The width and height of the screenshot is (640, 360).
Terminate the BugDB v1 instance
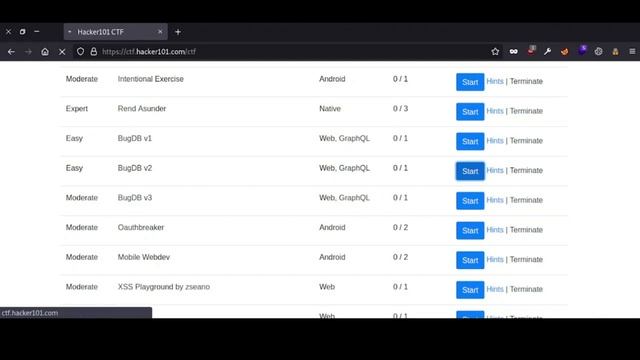(526, 140)
